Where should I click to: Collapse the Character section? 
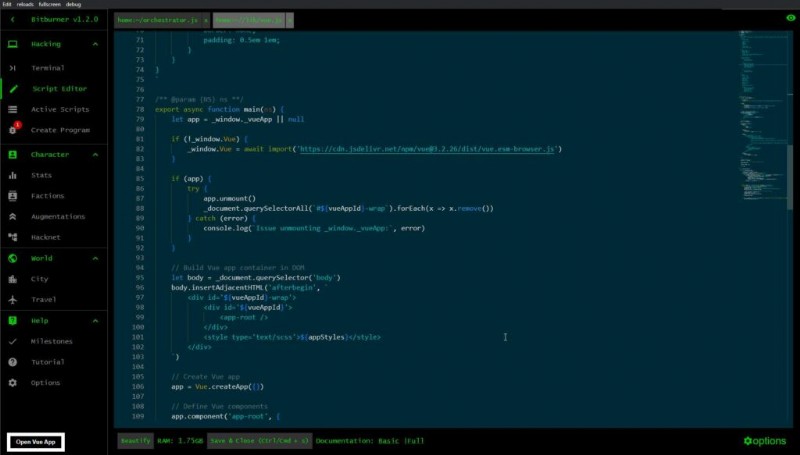coord(95,155)
